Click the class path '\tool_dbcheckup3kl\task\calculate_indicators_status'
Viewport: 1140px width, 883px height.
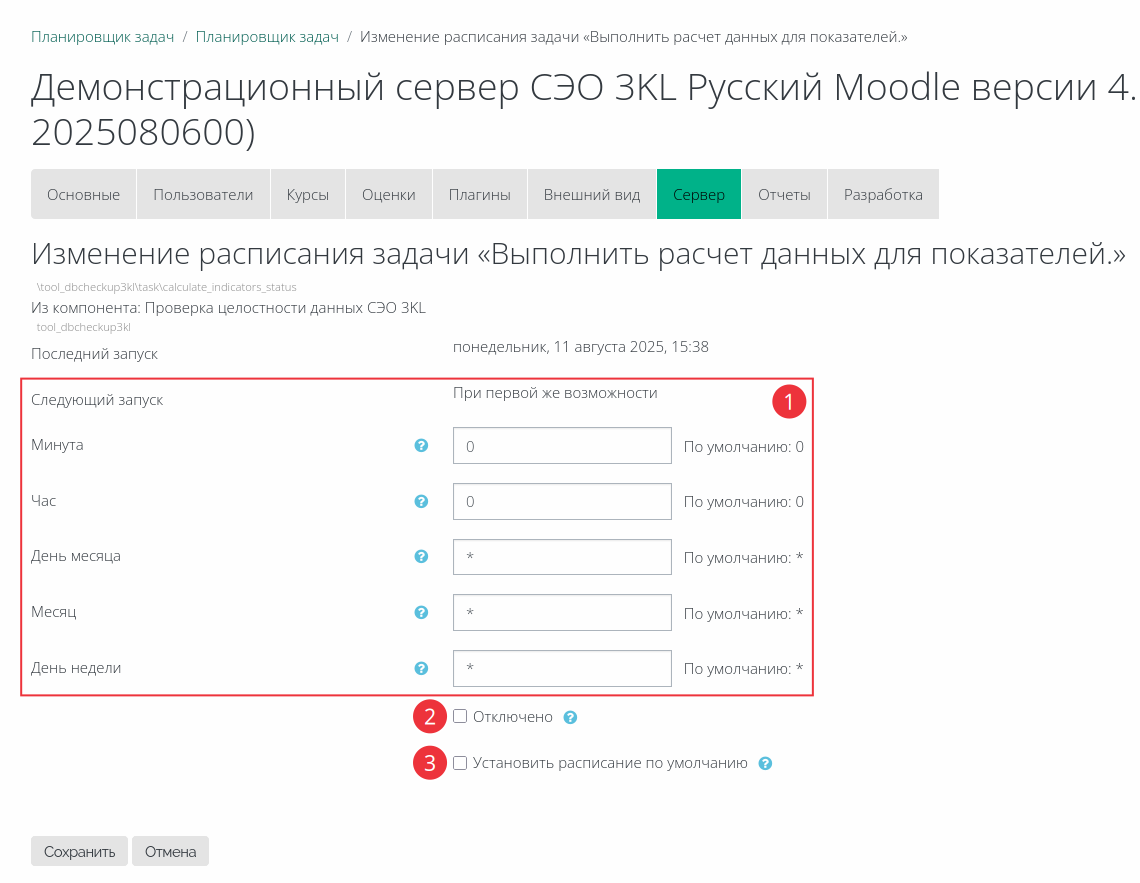[x=166, y=287]
